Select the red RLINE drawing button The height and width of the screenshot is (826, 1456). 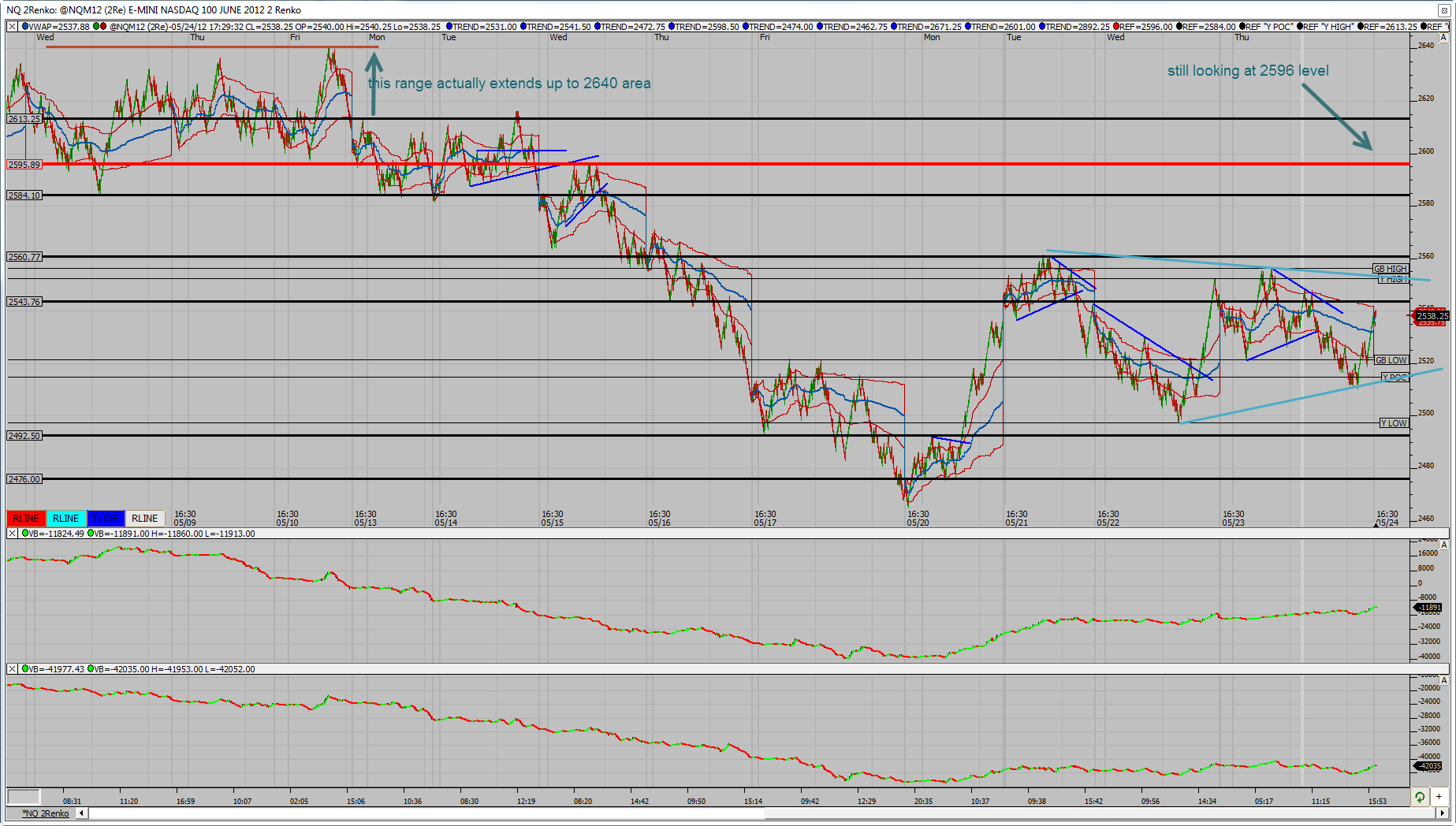26,519
